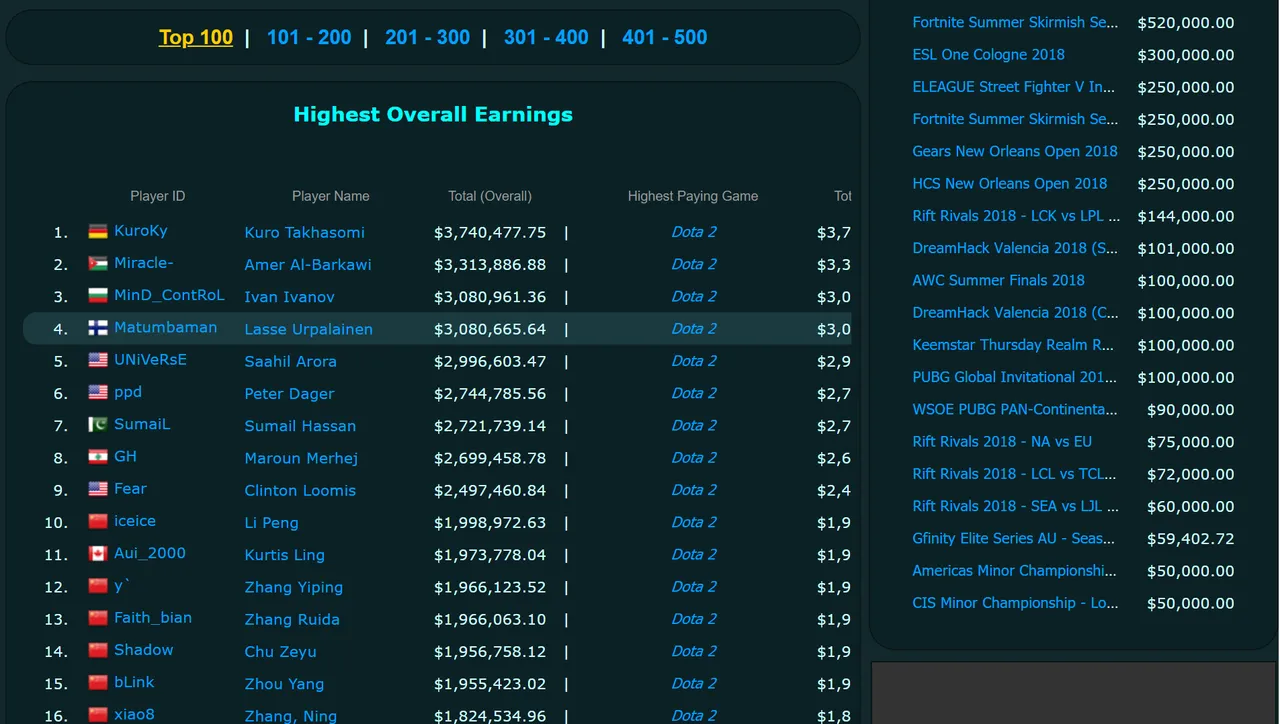
Task: Click Player Name column header
Action: point(331,196)
